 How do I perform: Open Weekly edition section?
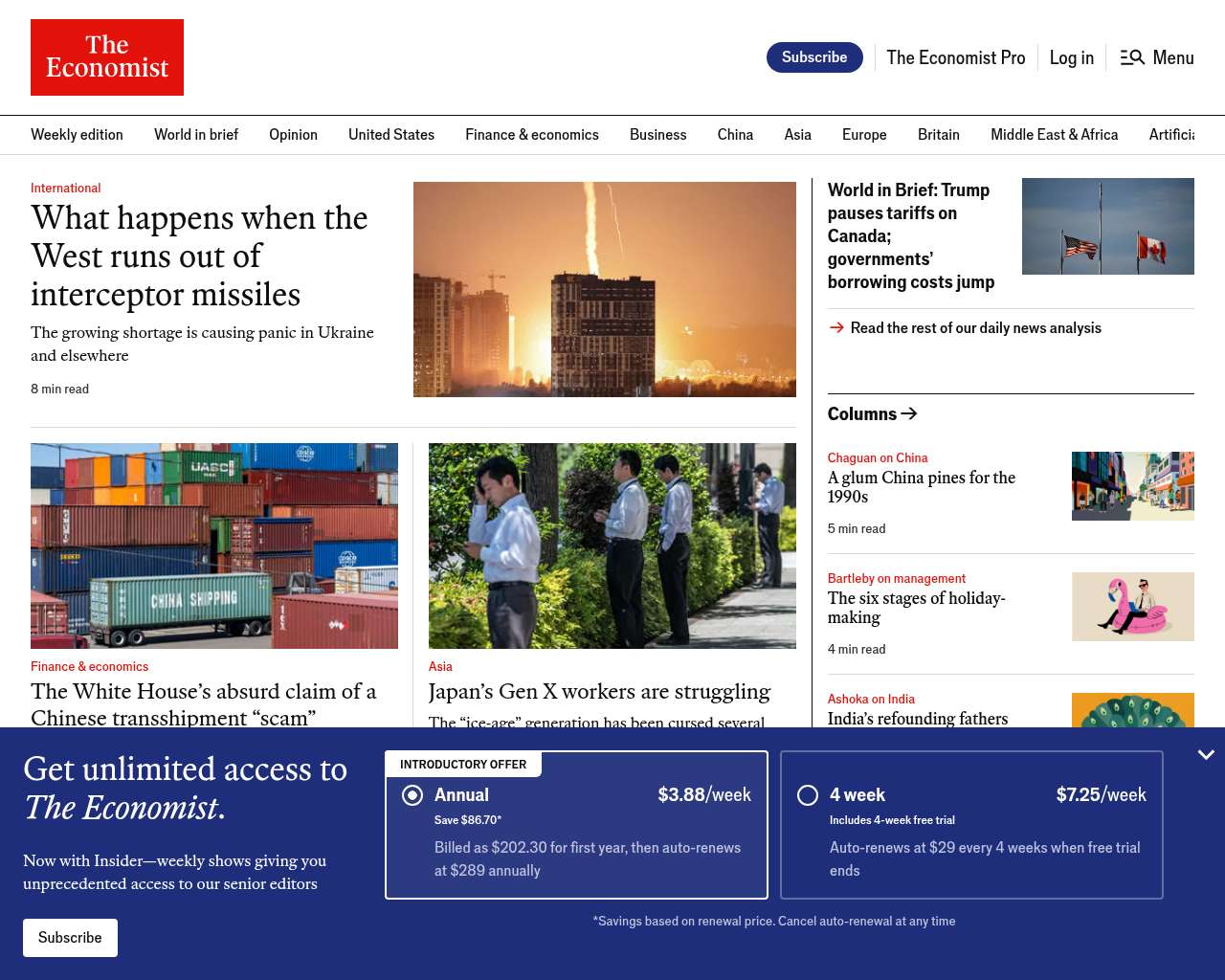click(x=77, y=135)
